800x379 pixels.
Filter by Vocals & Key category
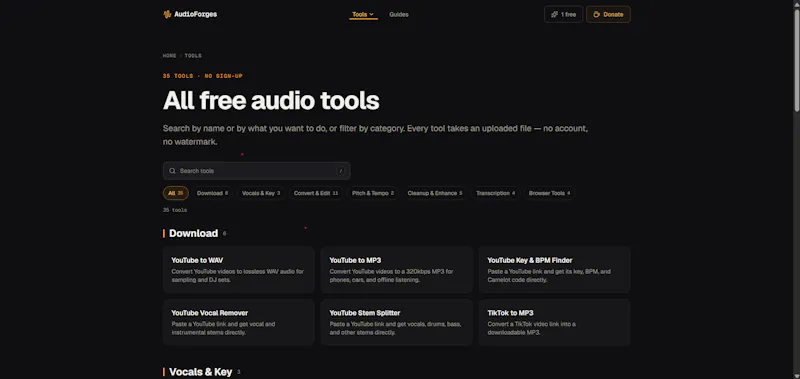click(261, 193)
